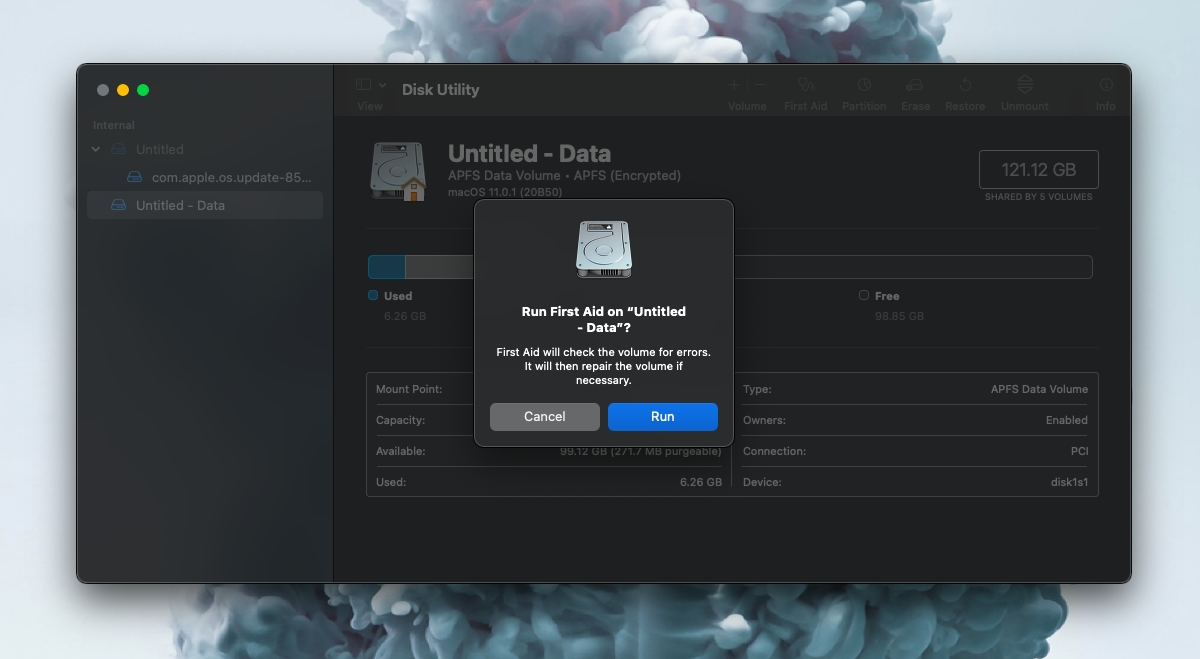Click the Erase toolbar icon
The height and width of the screenshot is (659, 1200).
pos(915,86)
